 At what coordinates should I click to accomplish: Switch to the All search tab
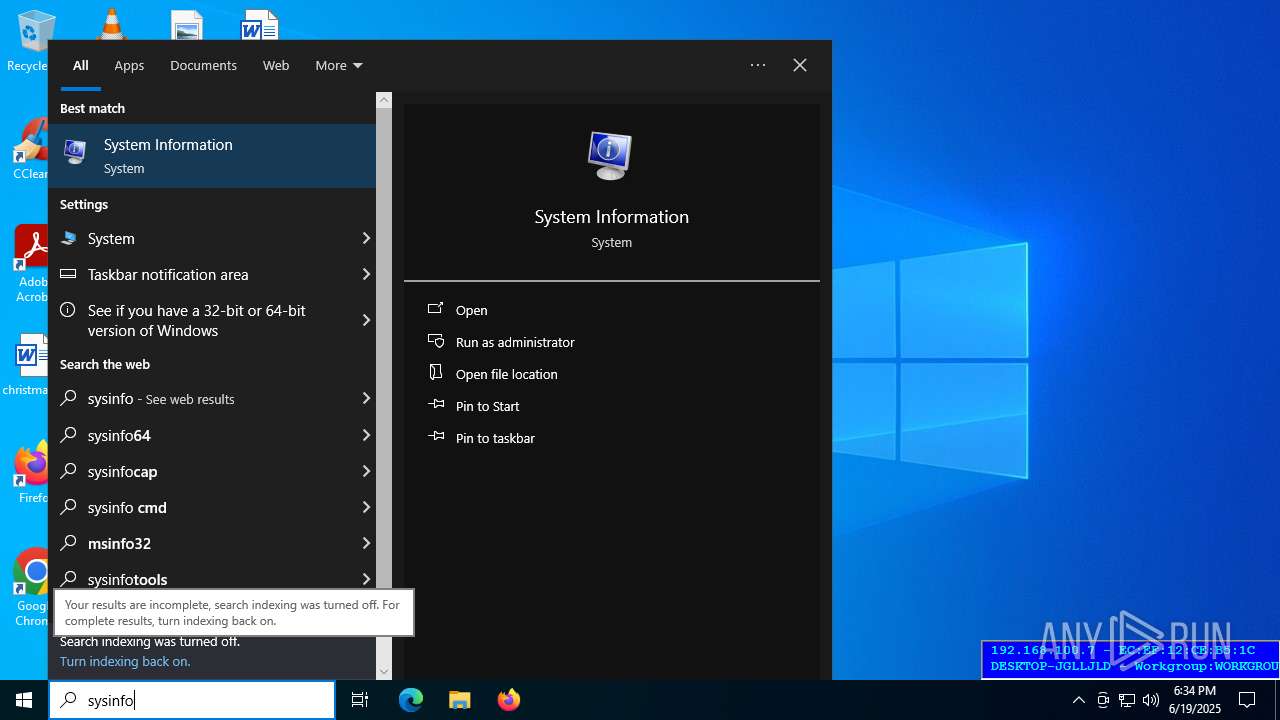click(x=81, y=65)
